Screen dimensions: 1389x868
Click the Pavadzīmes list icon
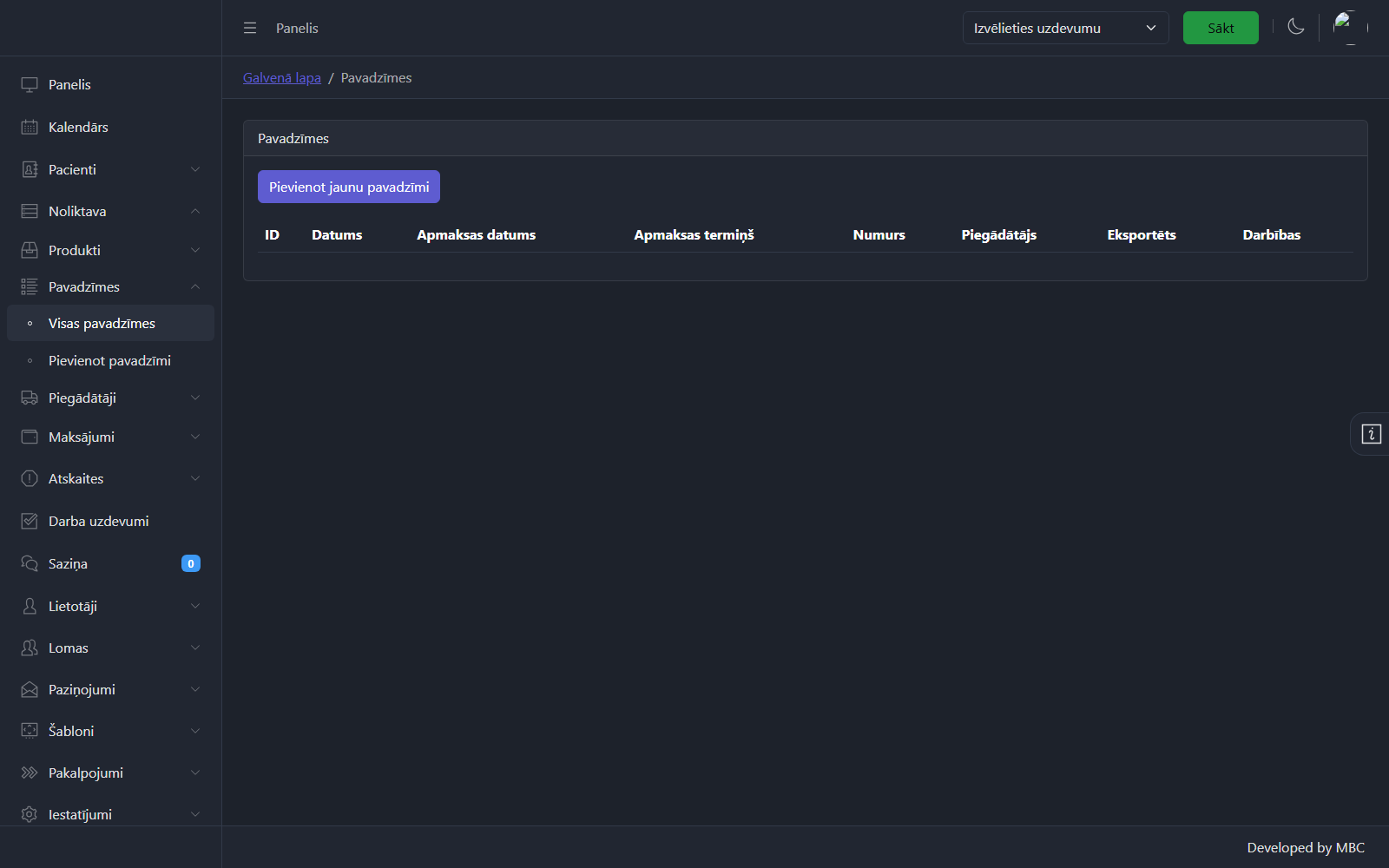coord(30,286)
